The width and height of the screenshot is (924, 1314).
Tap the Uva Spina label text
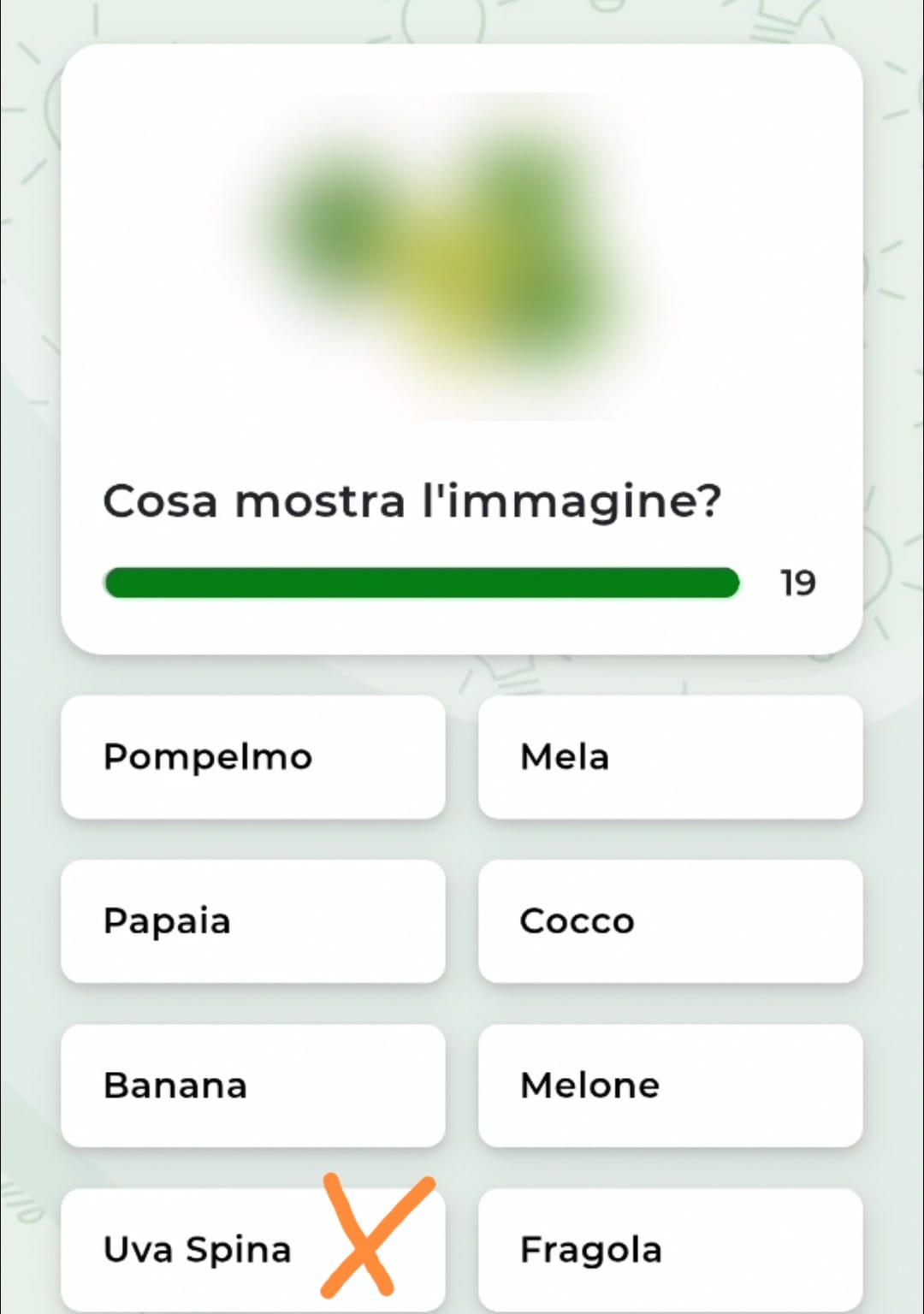click(197, 1250)
